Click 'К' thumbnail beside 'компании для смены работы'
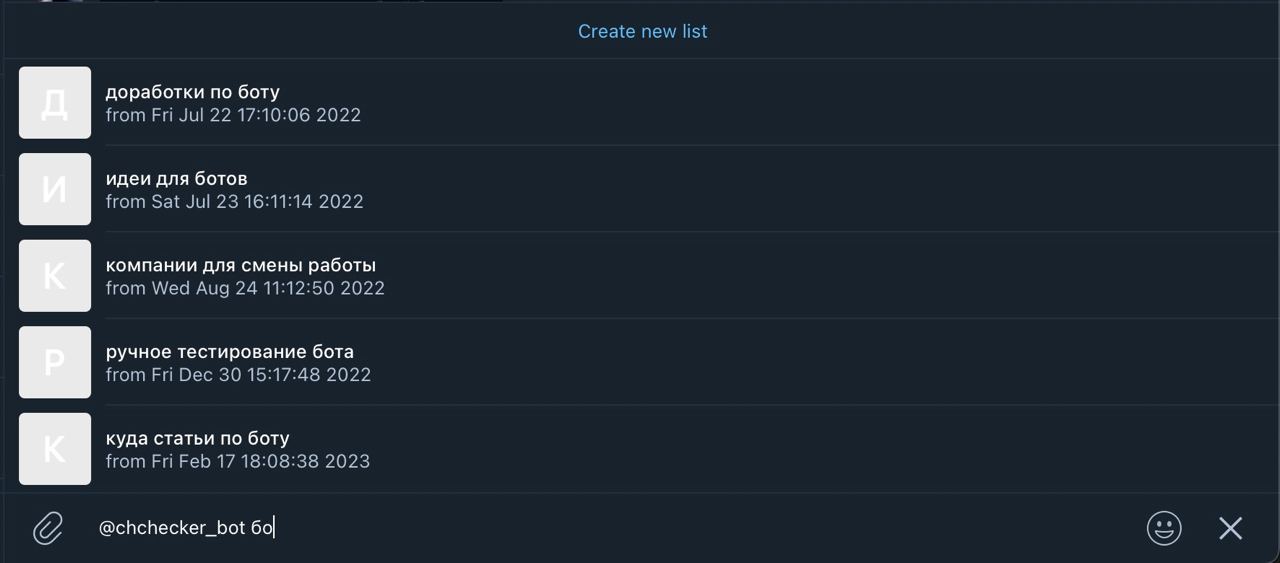The image size is (1280, 563). click(55, 276)
